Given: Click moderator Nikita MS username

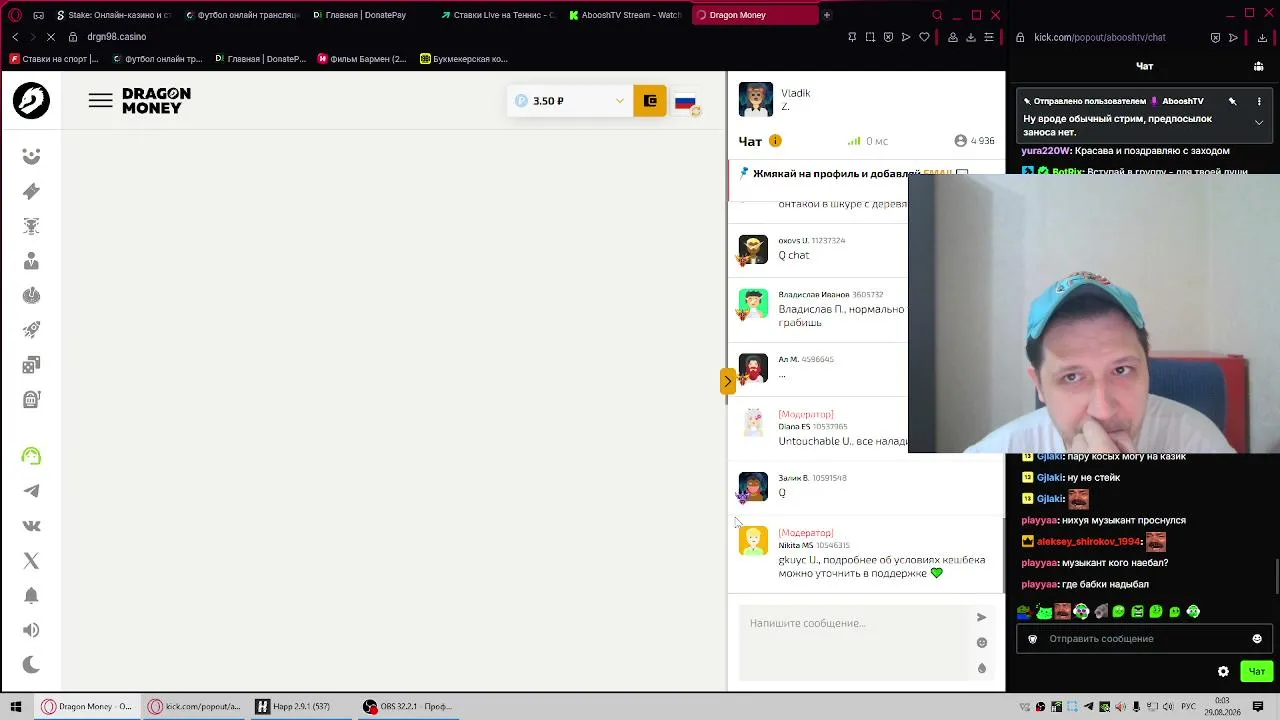Looking at the screenshot, I should (x=795, y=545).
